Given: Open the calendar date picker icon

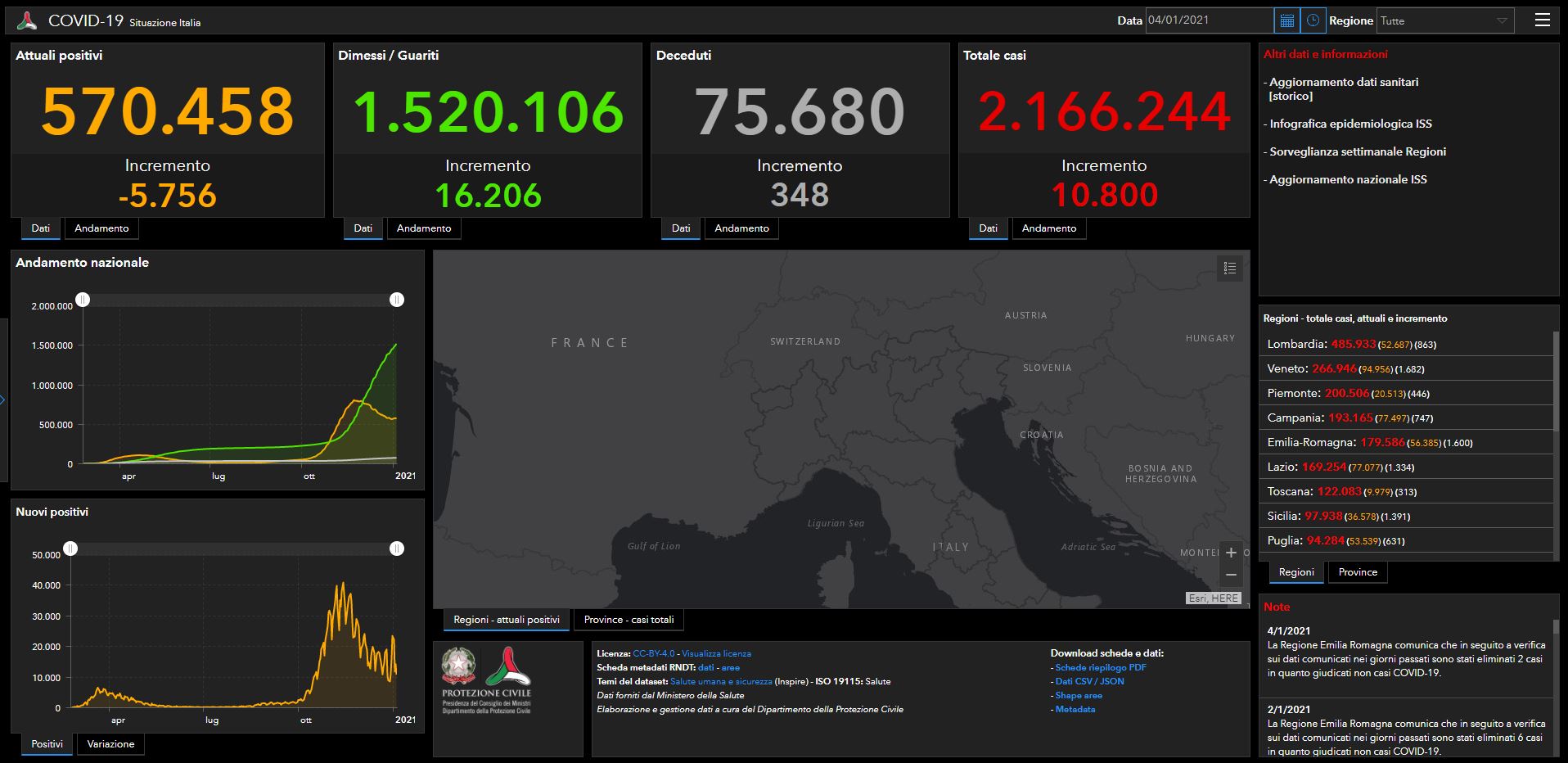Looking at the screenshot, I should (x=1286, y=20).
